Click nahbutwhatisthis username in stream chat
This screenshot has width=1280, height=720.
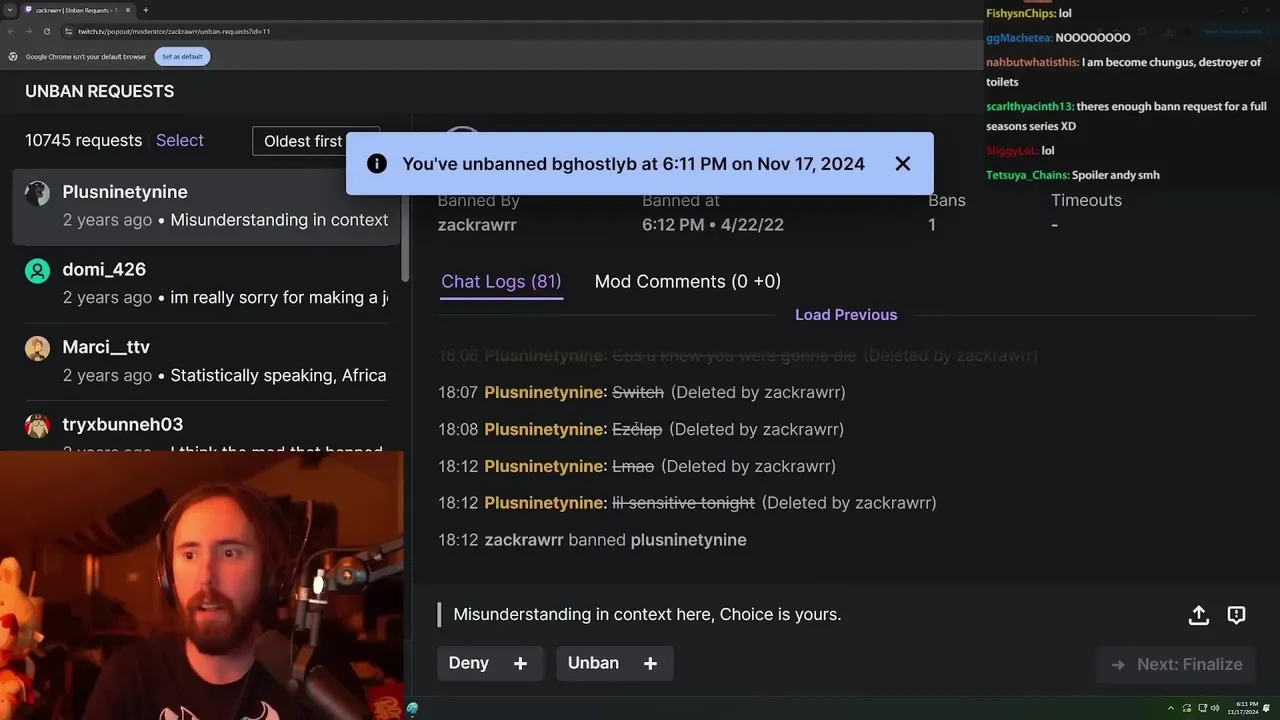(1031, 62)
